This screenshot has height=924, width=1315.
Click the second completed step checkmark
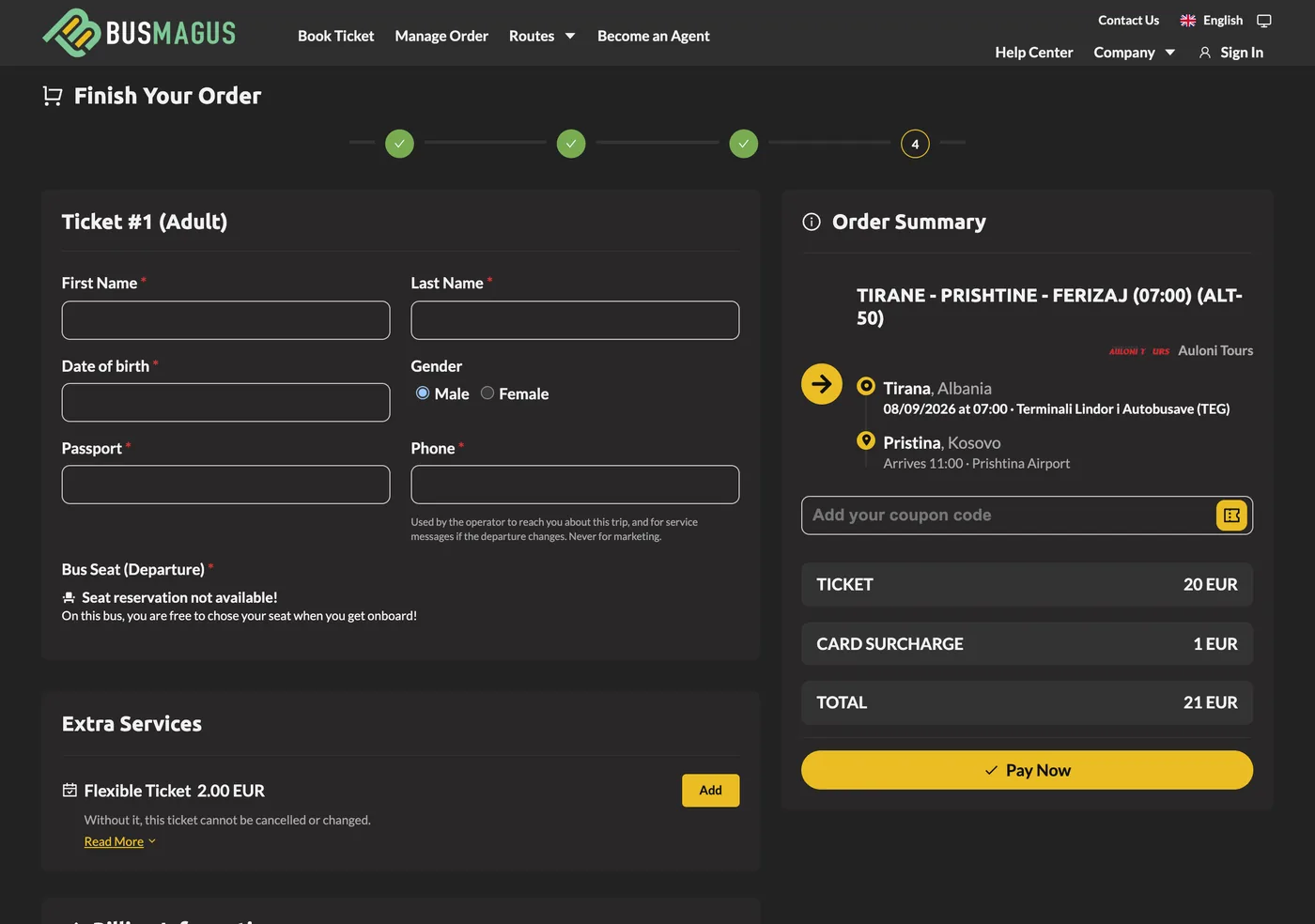point(571,144)
